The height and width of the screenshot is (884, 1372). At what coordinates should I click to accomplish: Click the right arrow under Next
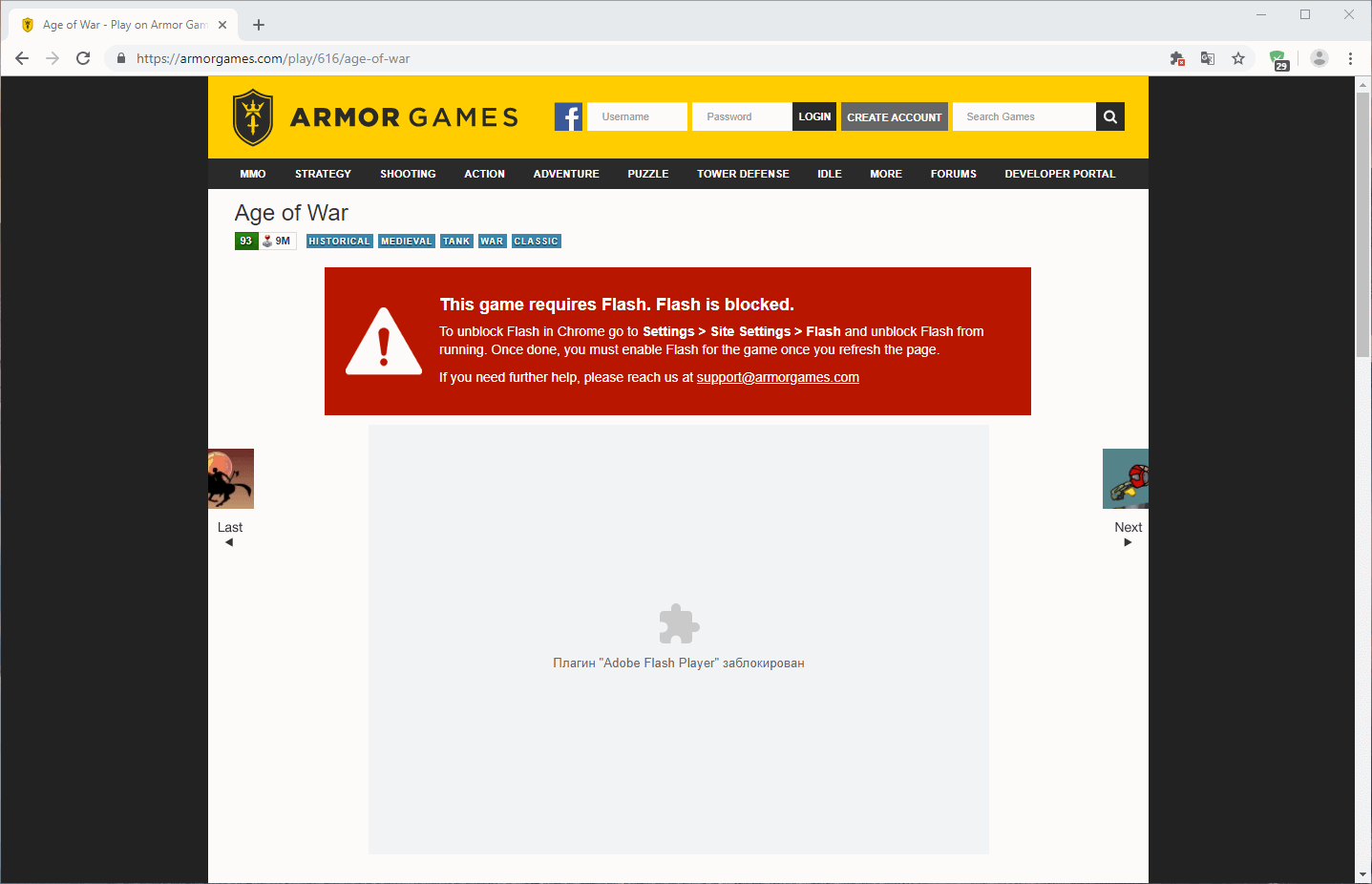[x=1128, y=542]
